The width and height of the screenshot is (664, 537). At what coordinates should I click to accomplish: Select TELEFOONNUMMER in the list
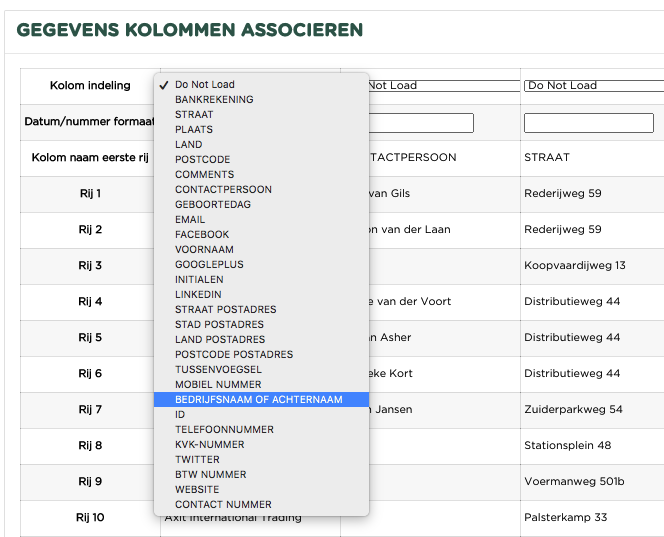(x=224, y=430)
